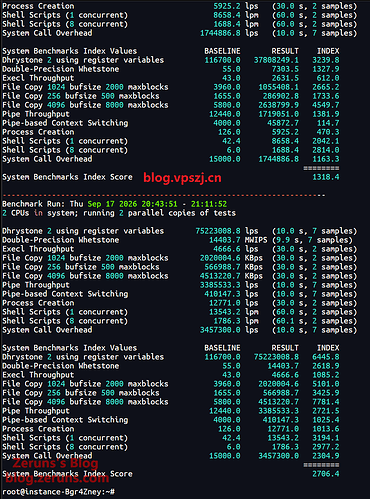Click the root@instance-Bgr4Zney shell prompt
The height and width of the screenshot is (499, 370).
[59, 492]
